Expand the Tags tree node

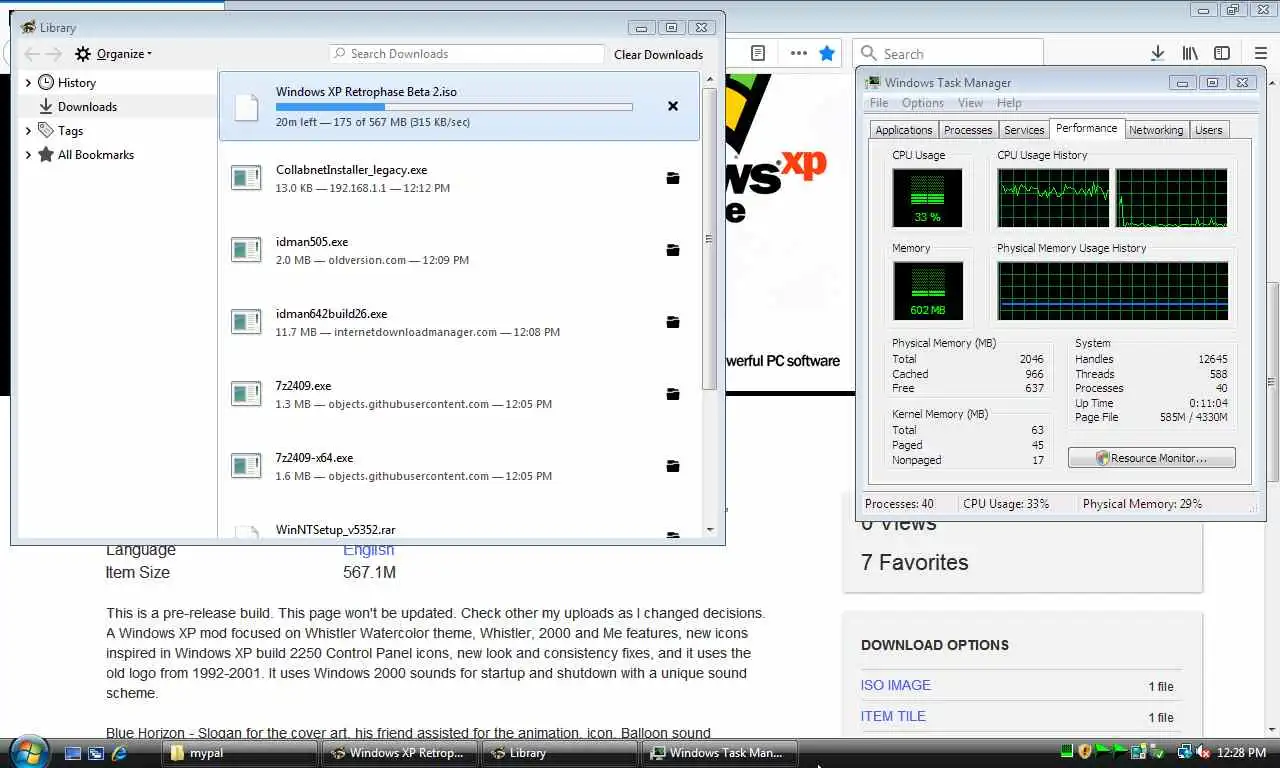click(x=28, y=131)
